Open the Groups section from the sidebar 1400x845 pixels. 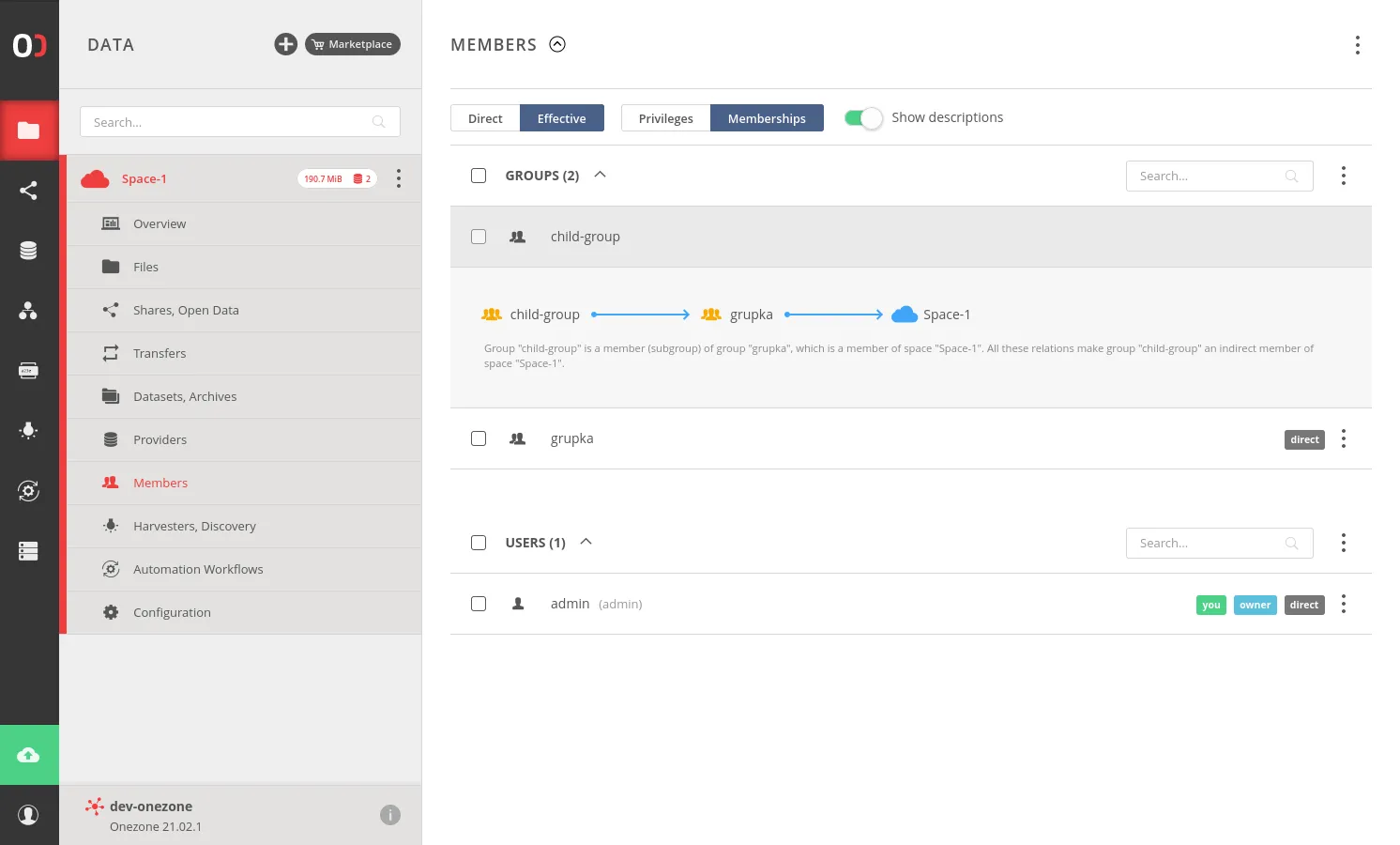click(x=28, y=311)
